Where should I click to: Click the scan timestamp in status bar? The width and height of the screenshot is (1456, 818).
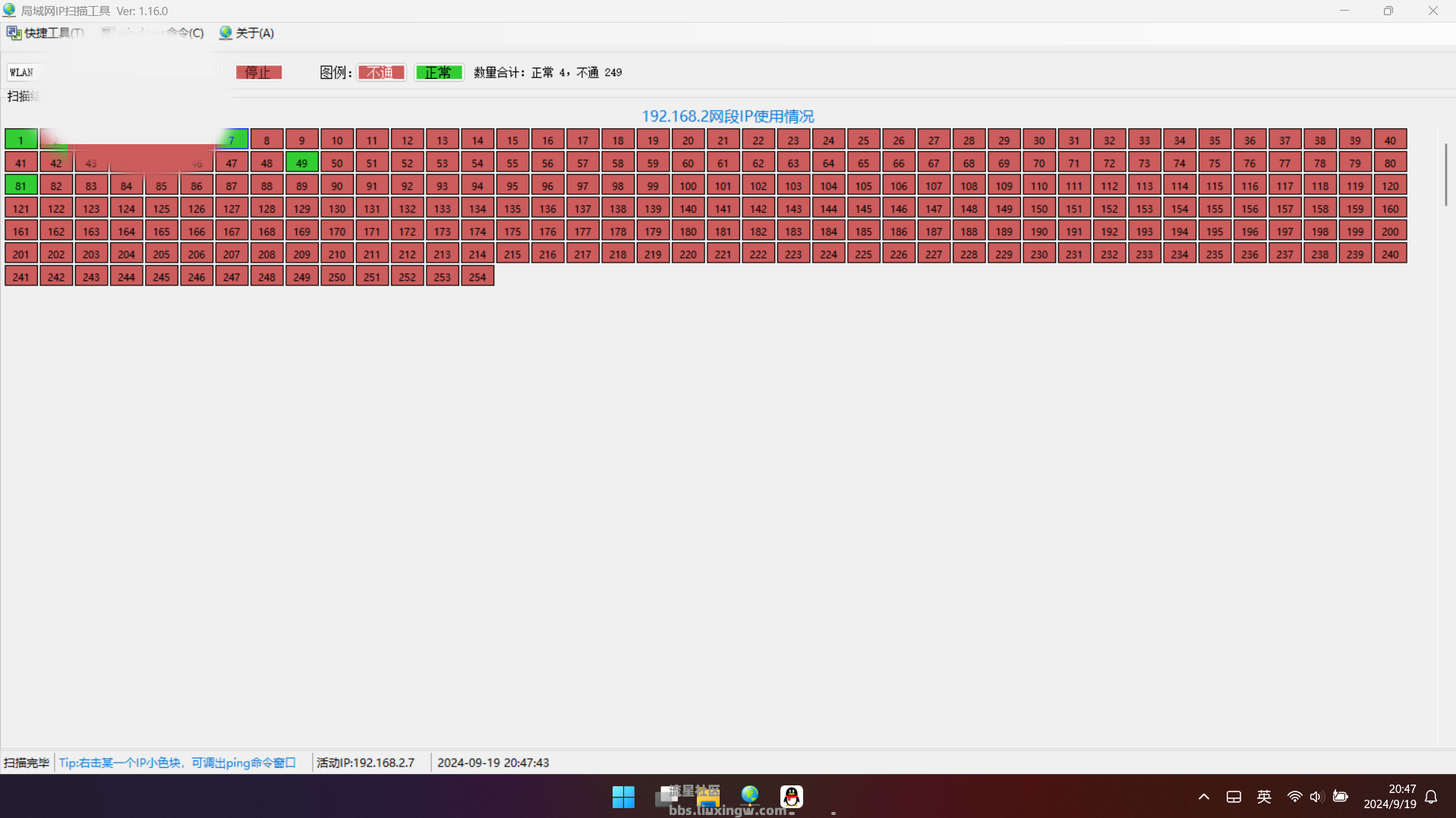click(x=493, y=763)
